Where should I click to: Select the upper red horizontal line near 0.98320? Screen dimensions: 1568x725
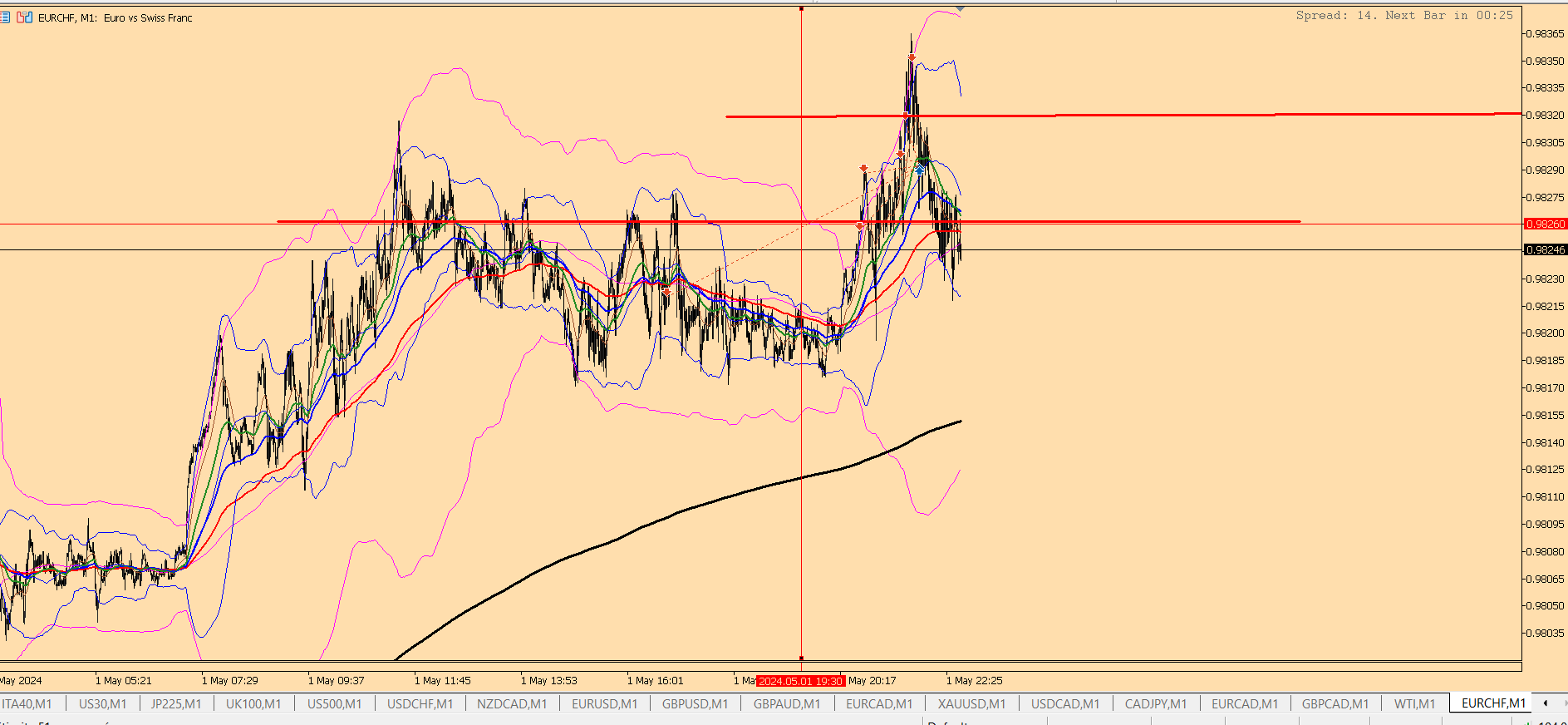1123,116
